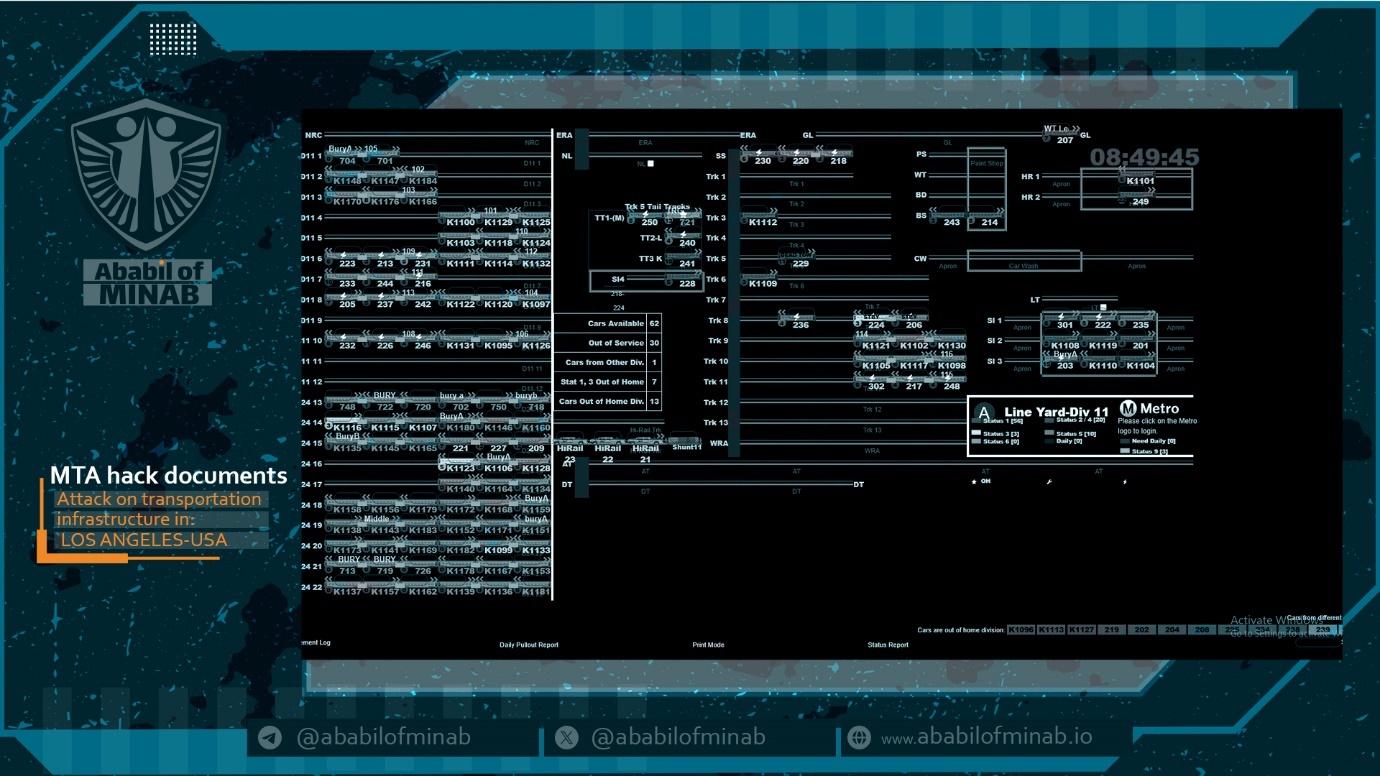Click the wrench legend icon
The height and width of the screenshot is (776, 1380).
click(1049, 481)
